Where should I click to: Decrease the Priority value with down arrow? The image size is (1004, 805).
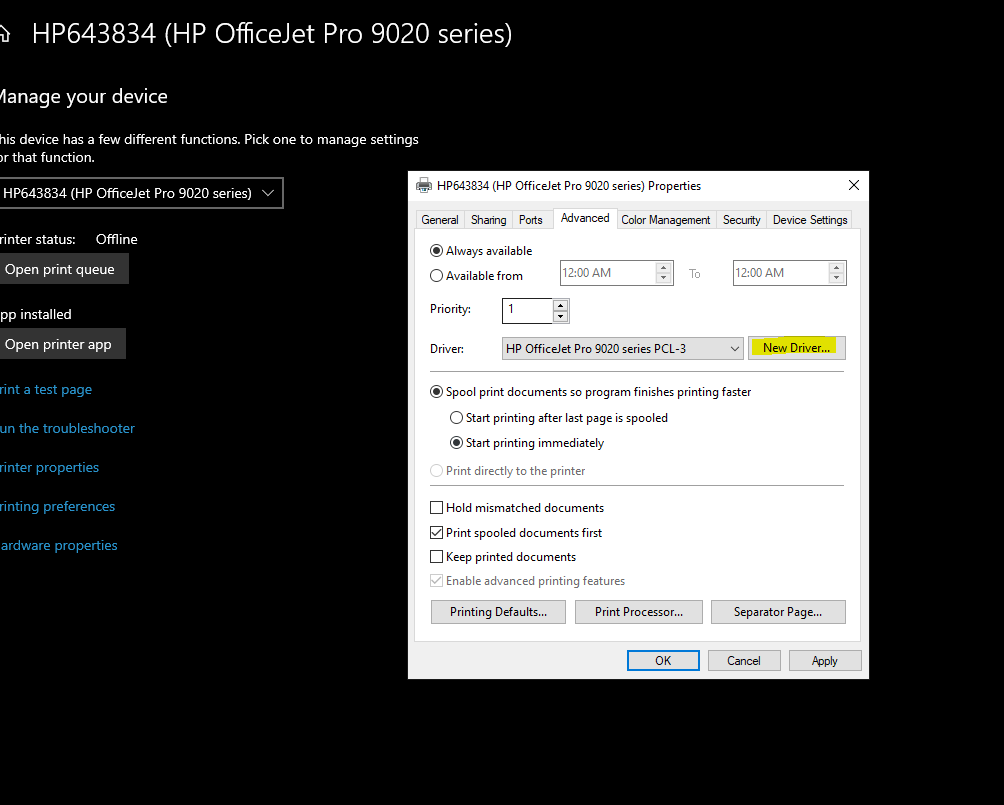tap(561, 317)
